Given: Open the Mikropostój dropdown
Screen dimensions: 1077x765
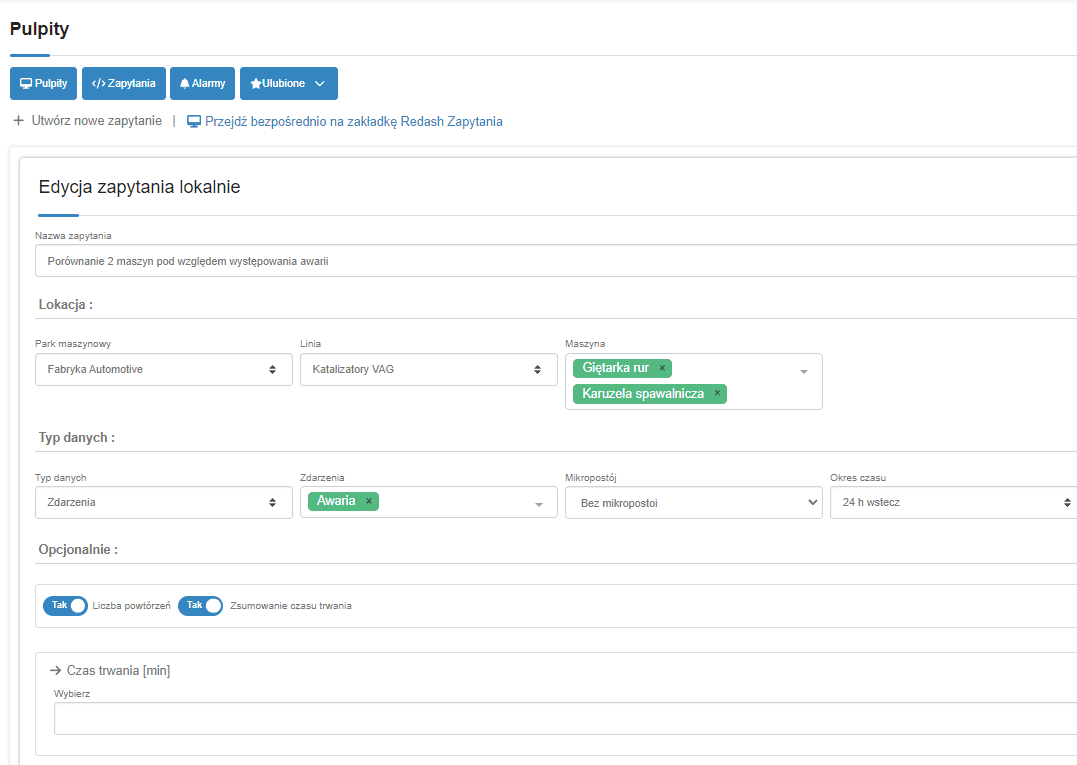Looking at the screenshot, I should coord(694,503).
